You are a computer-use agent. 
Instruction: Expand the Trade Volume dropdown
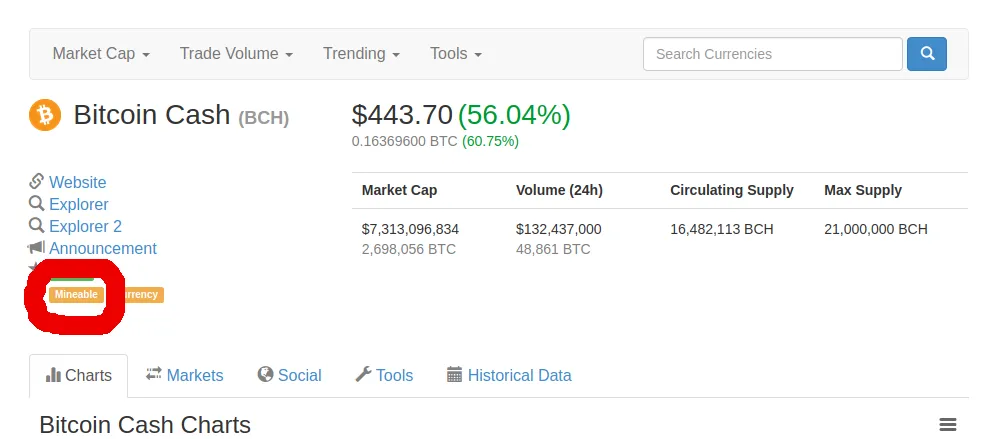click(x=236, y=54)
